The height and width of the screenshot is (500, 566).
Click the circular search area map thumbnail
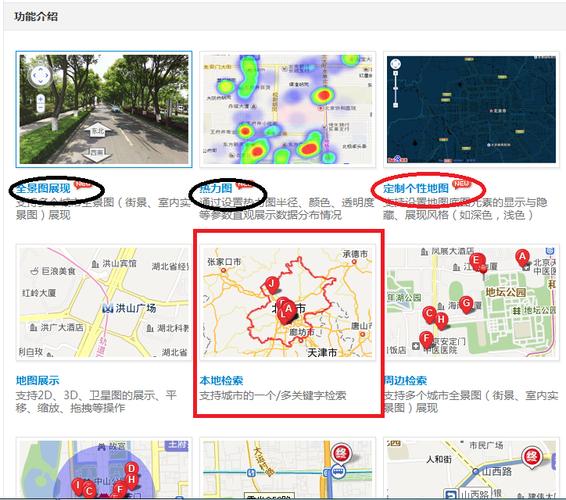[x=104, y=468]
